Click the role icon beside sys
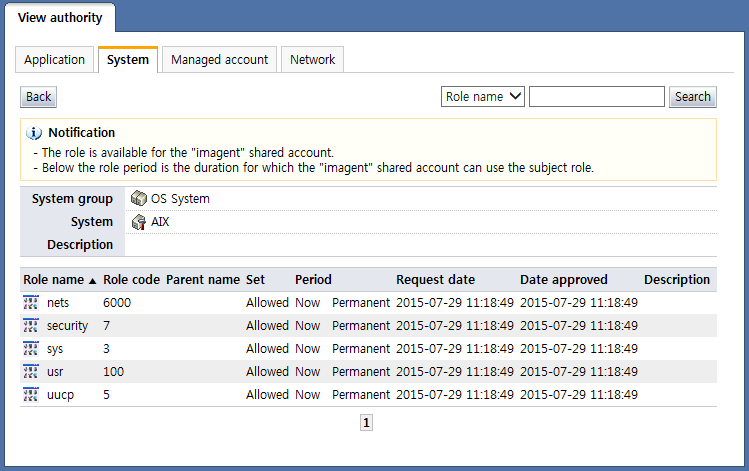Image resolution: width=749 pixels, height=471 pixels. [30, 349]
